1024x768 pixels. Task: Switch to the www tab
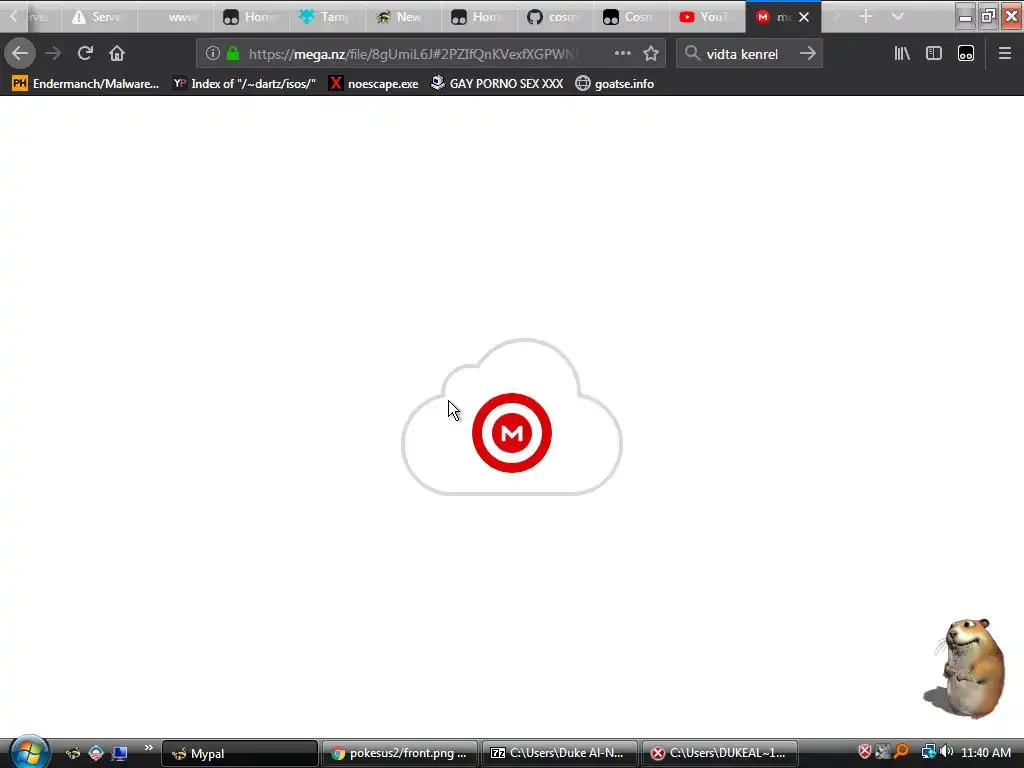[176, 17]
